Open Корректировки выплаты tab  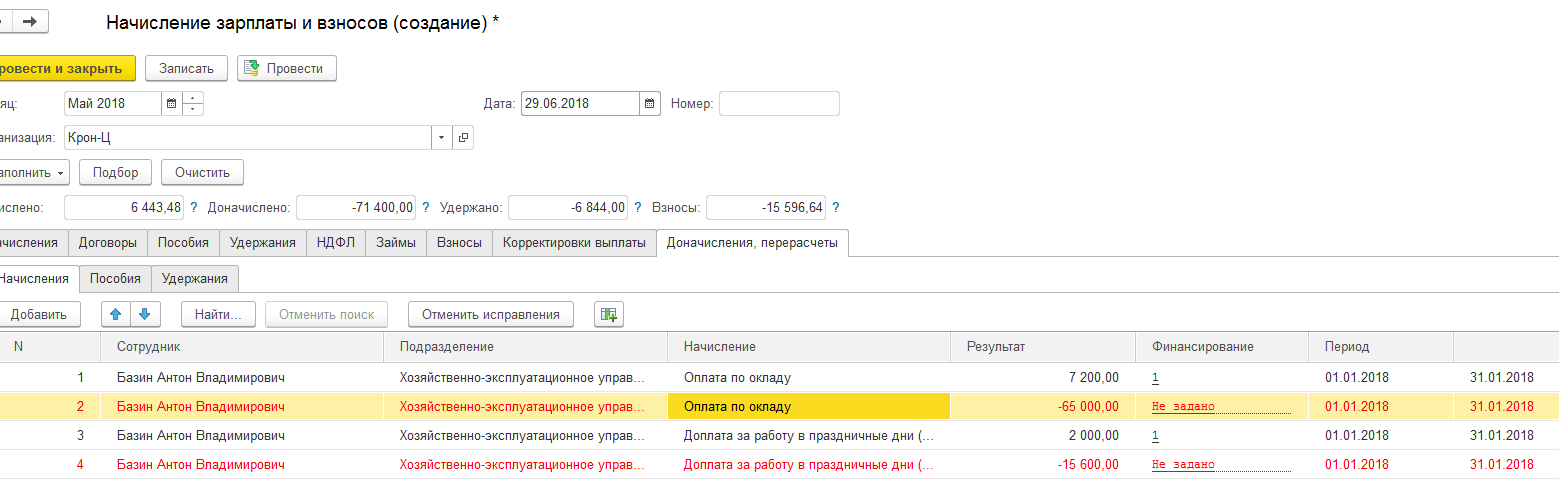574,243
